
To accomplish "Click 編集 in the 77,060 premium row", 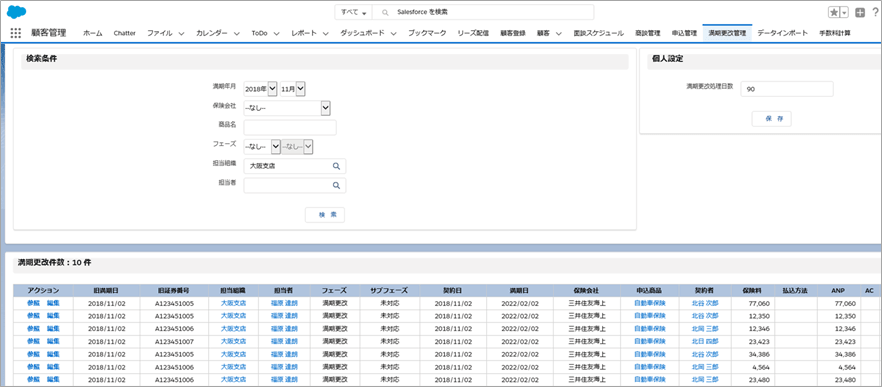I will (53, 303).
